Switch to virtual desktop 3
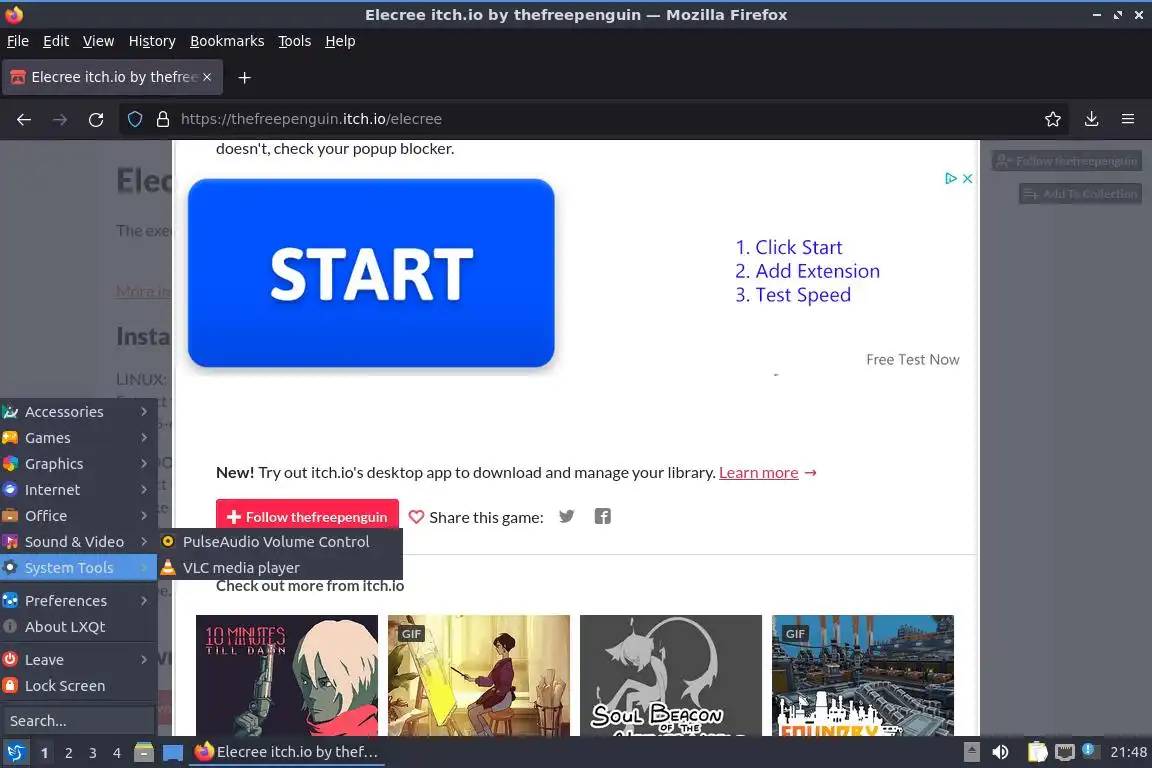Image resolution: width=1152 pixels, height=768 pixels. pos(93,753)
